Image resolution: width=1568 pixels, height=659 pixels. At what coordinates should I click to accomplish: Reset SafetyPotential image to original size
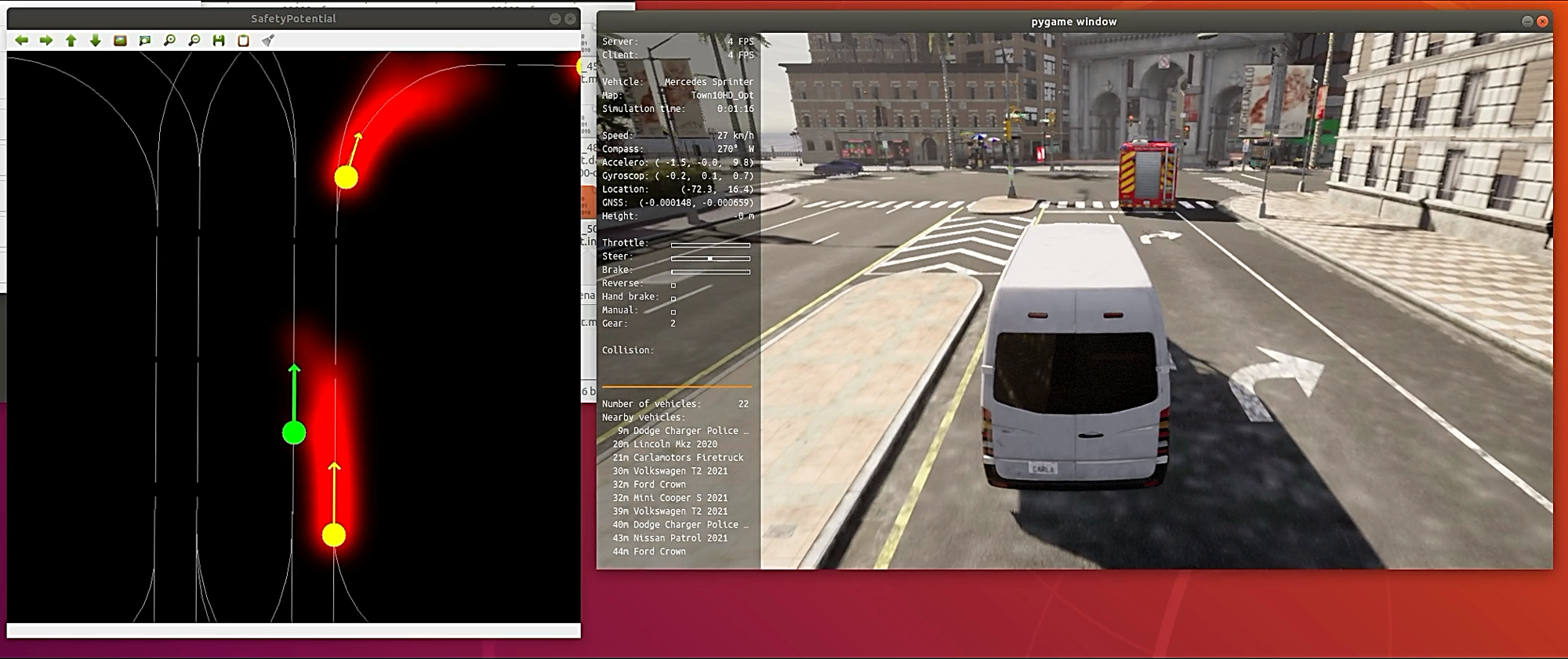(120, 40)
